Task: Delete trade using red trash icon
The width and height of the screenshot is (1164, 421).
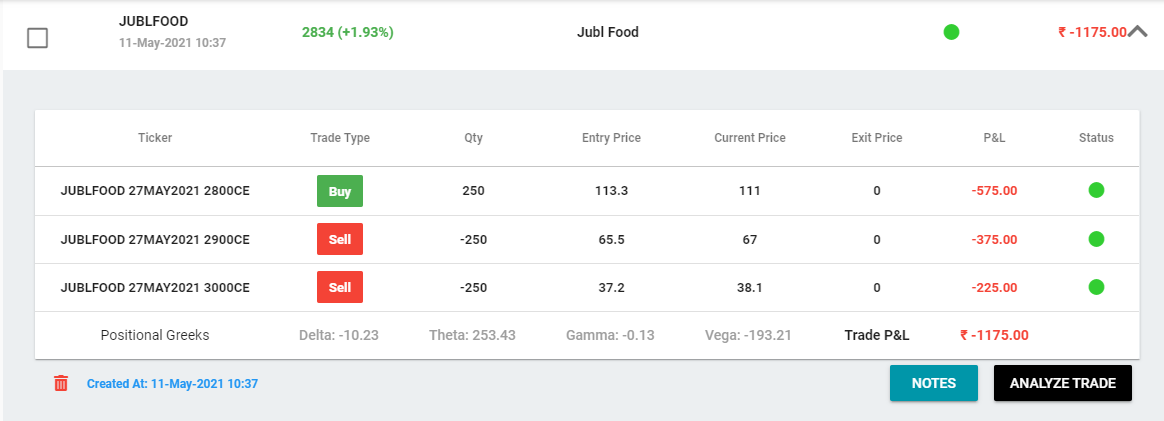Action: [x=61, y=383]
